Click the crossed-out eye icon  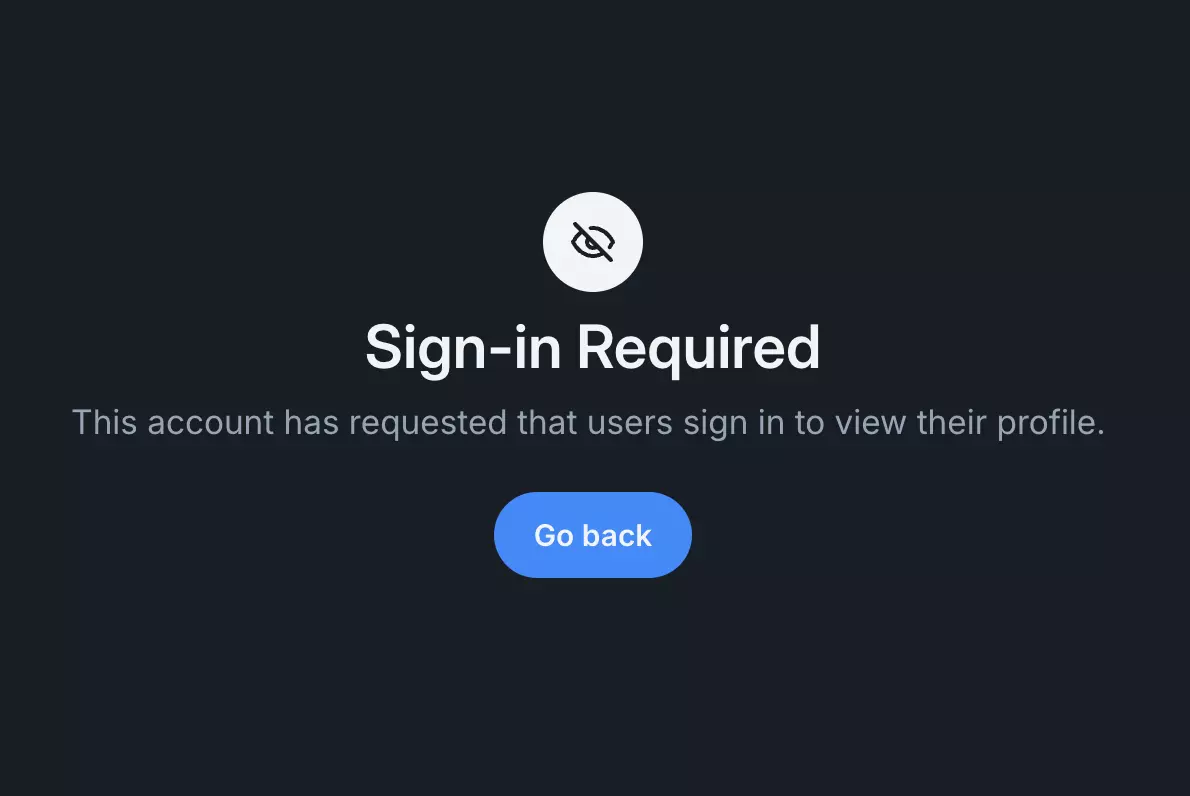pos(593,242)
